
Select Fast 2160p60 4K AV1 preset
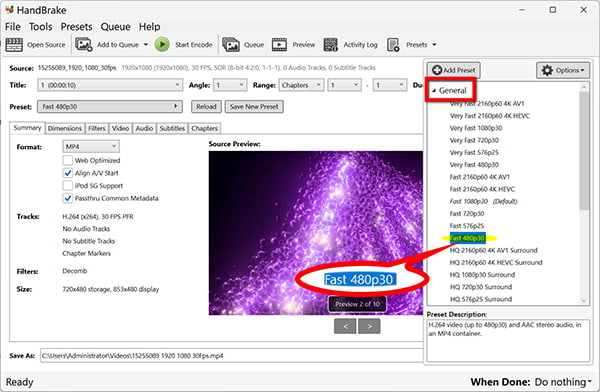tap(479, 177)
